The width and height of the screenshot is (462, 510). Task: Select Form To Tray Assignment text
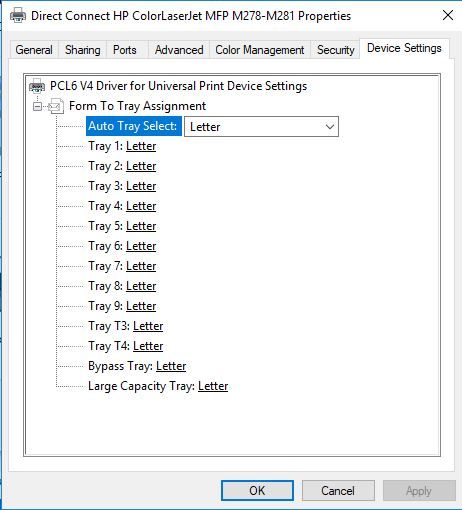tap(137, 106)
